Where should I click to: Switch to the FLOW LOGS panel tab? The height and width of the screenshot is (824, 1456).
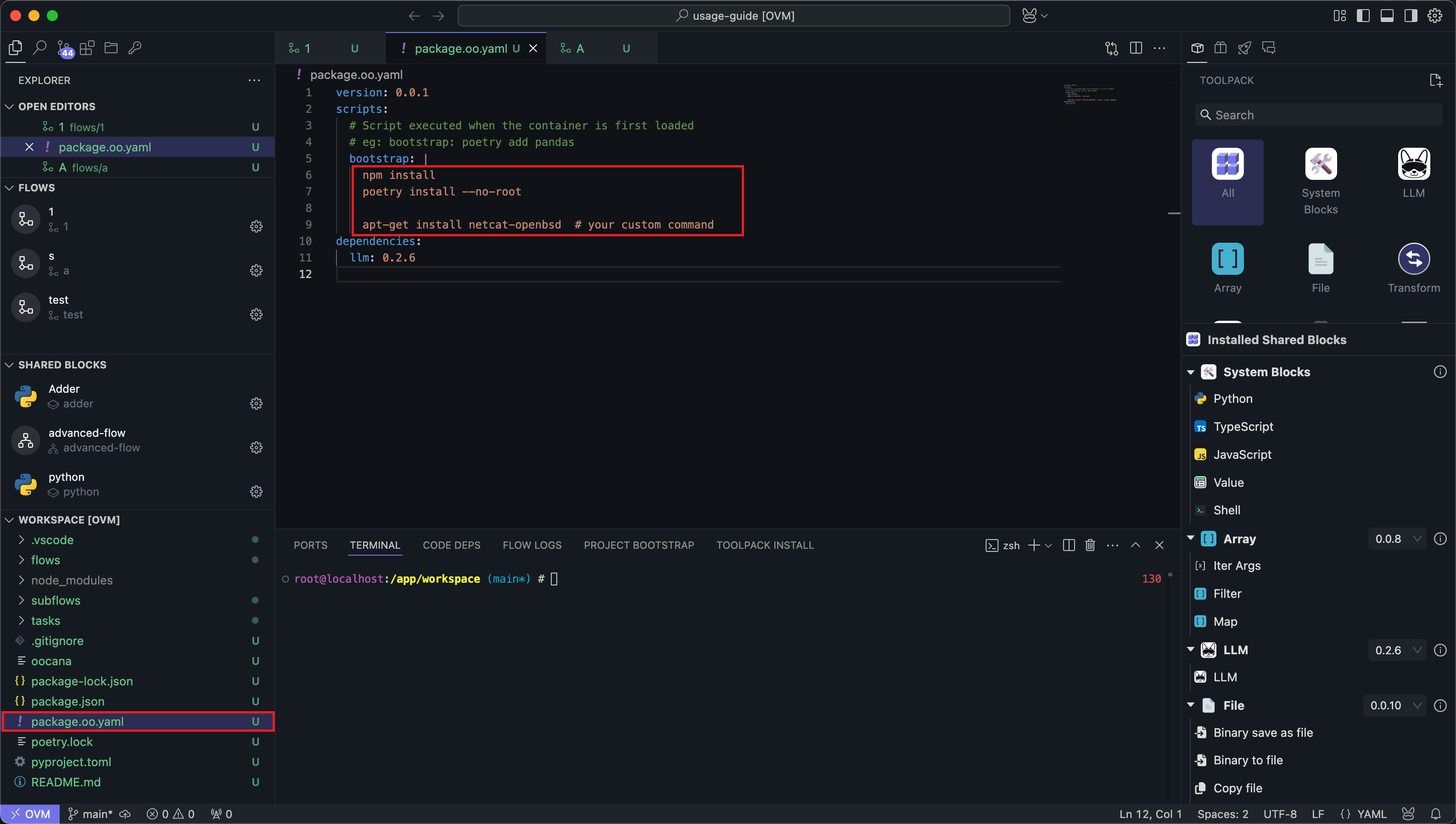pyautogui.click(x=532, y=545)
